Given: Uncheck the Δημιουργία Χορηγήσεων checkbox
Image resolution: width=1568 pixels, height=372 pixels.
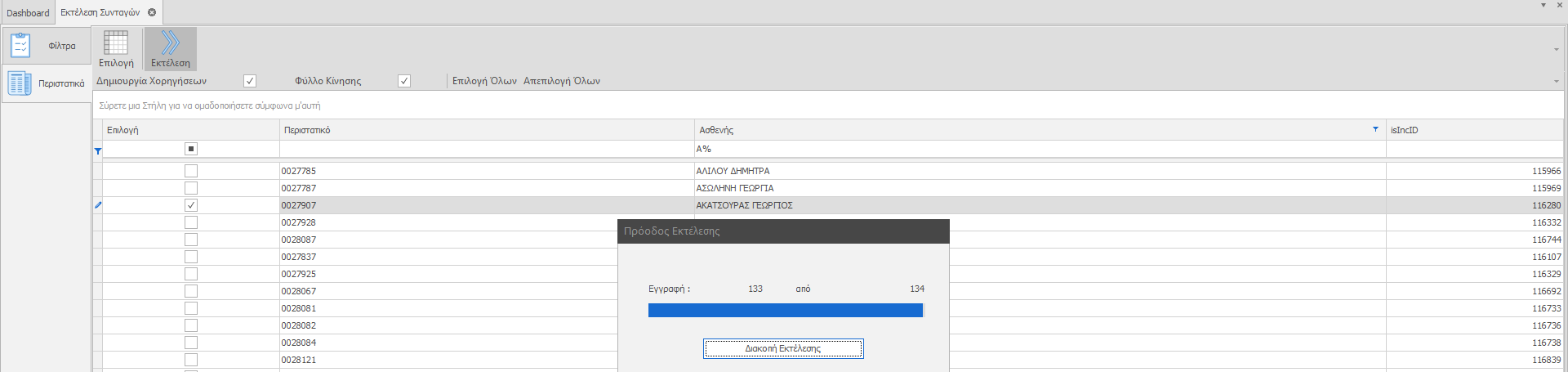Looking at the screenshot, I should tap(250, 81).
